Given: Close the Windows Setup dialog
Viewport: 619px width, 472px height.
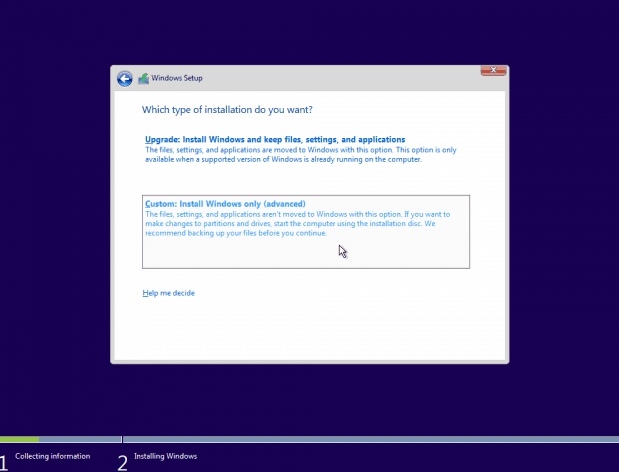Looking at the screenshot, I should click(x=492, y=70).
